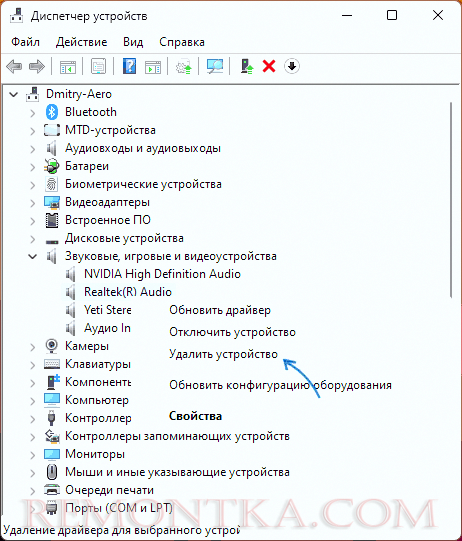Select the NVIDIA High Definition Audio device
Image resolution: width=462 pixels, height=541 pixels.
click(x=162, y=274)
